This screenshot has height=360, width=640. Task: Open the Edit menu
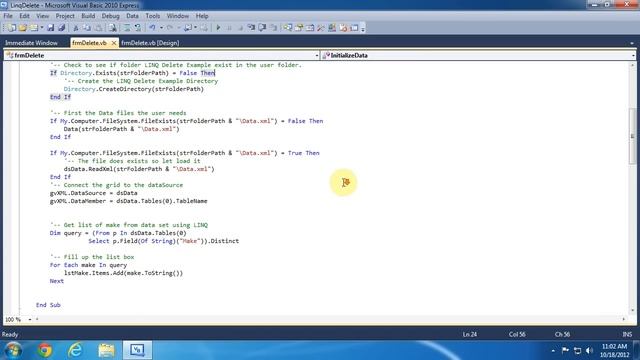[x=24, y=16]
